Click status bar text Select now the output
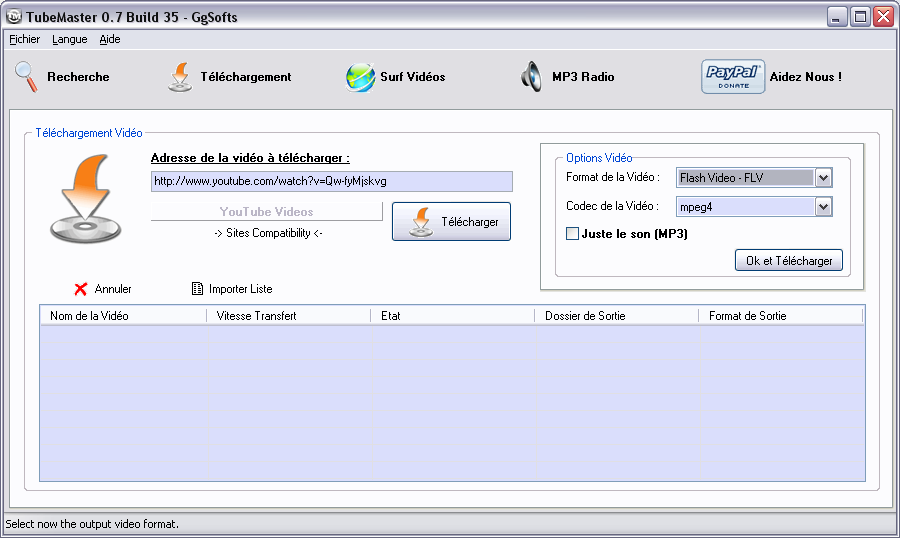Image resolution: width=900 pixels, height=538 pixels. click(x=92, y=524)
